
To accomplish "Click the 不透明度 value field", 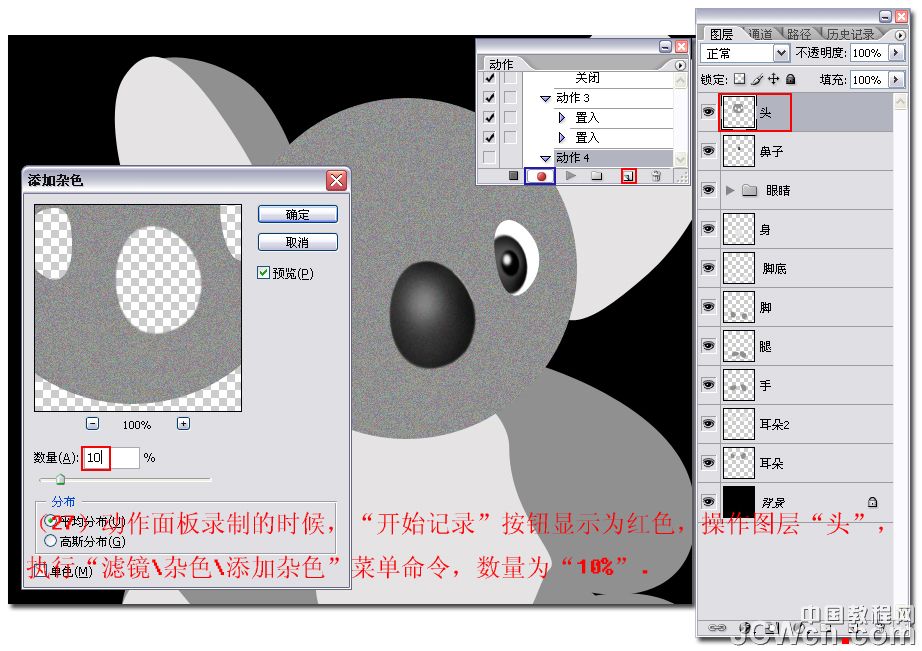I will 867,53.
